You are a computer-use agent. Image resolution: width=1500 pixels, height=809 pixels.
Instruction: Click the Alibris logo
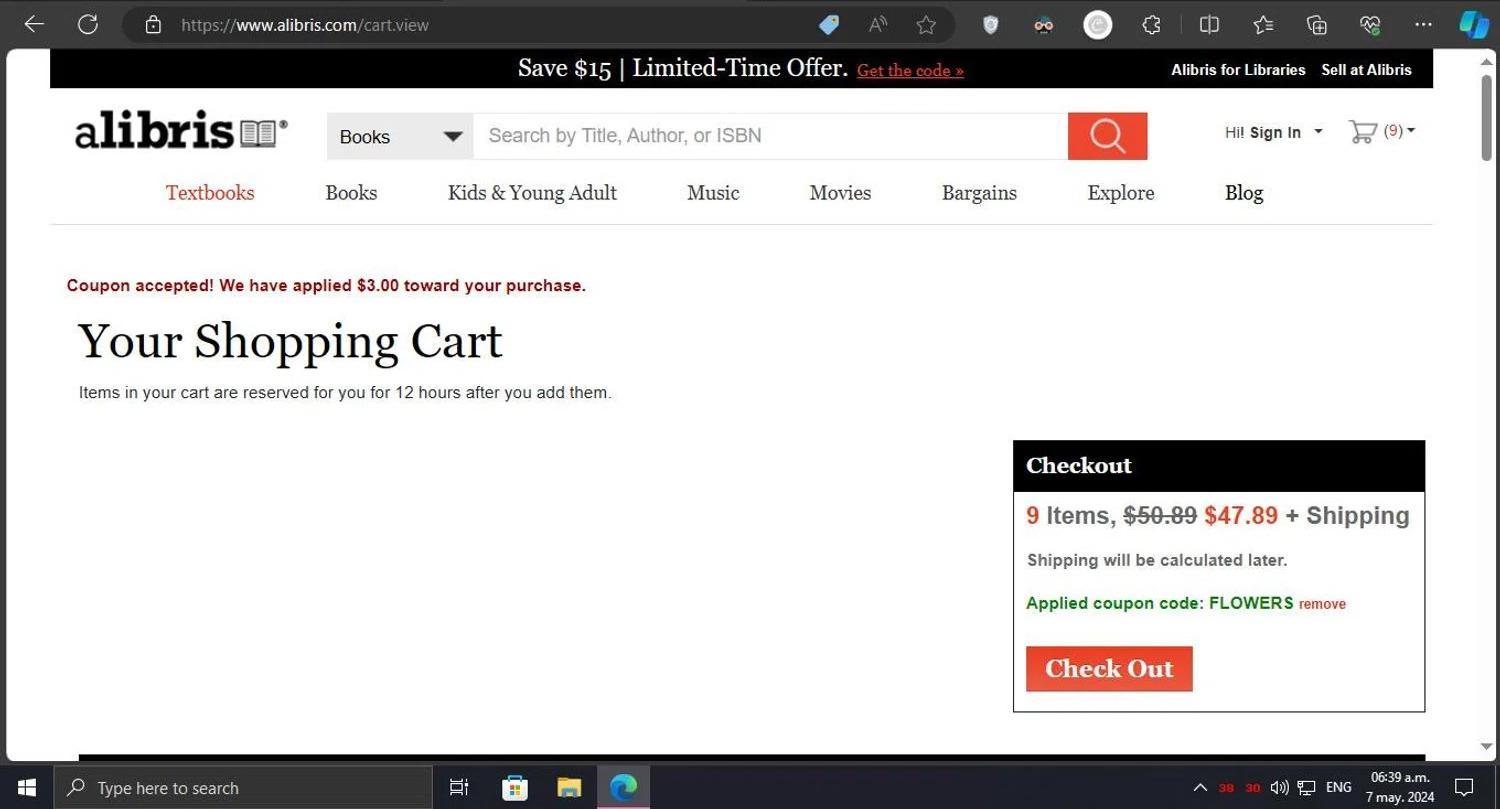[181, 131]
